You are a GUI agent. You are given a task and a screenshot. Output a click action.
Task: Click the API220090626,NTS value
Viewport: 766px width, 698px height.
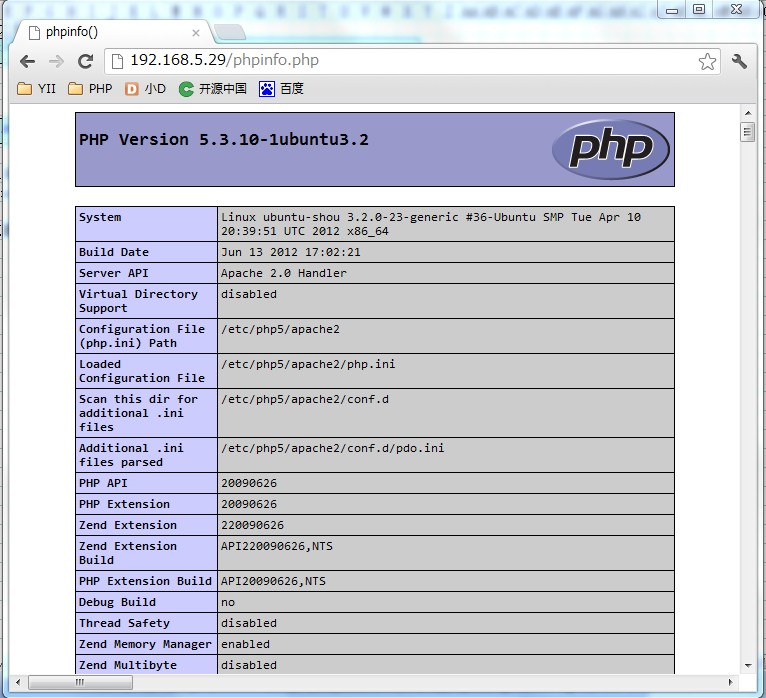pyautogui.click(x=277, y=546)
